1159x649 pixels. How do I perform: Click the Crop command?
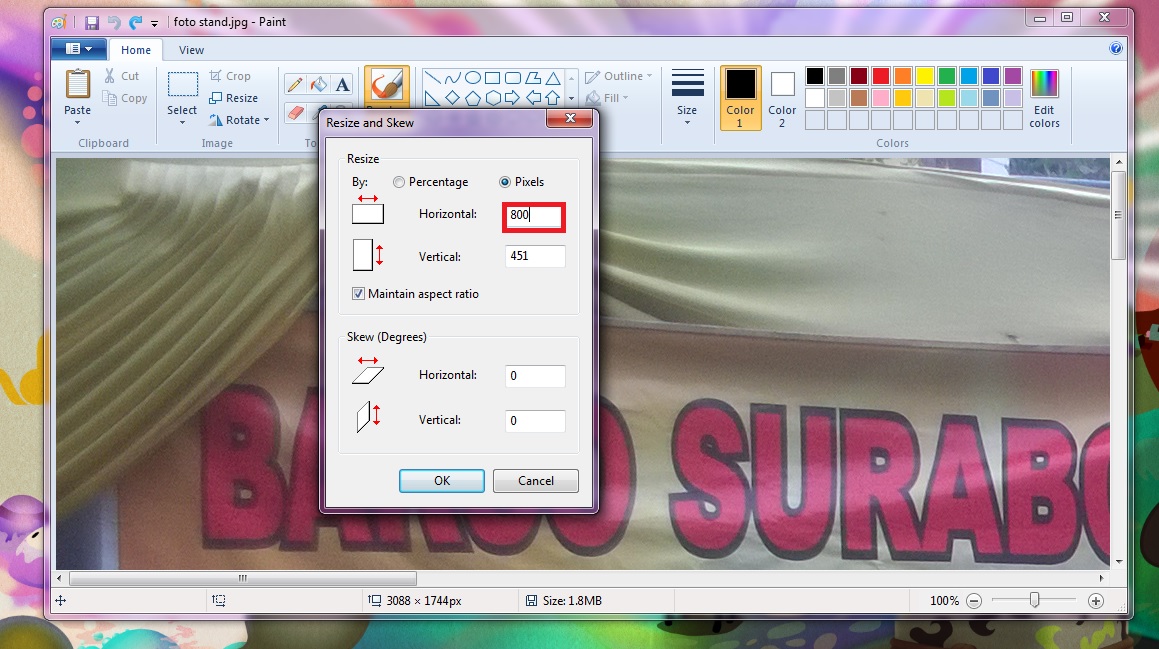click(x=230, y=75)
